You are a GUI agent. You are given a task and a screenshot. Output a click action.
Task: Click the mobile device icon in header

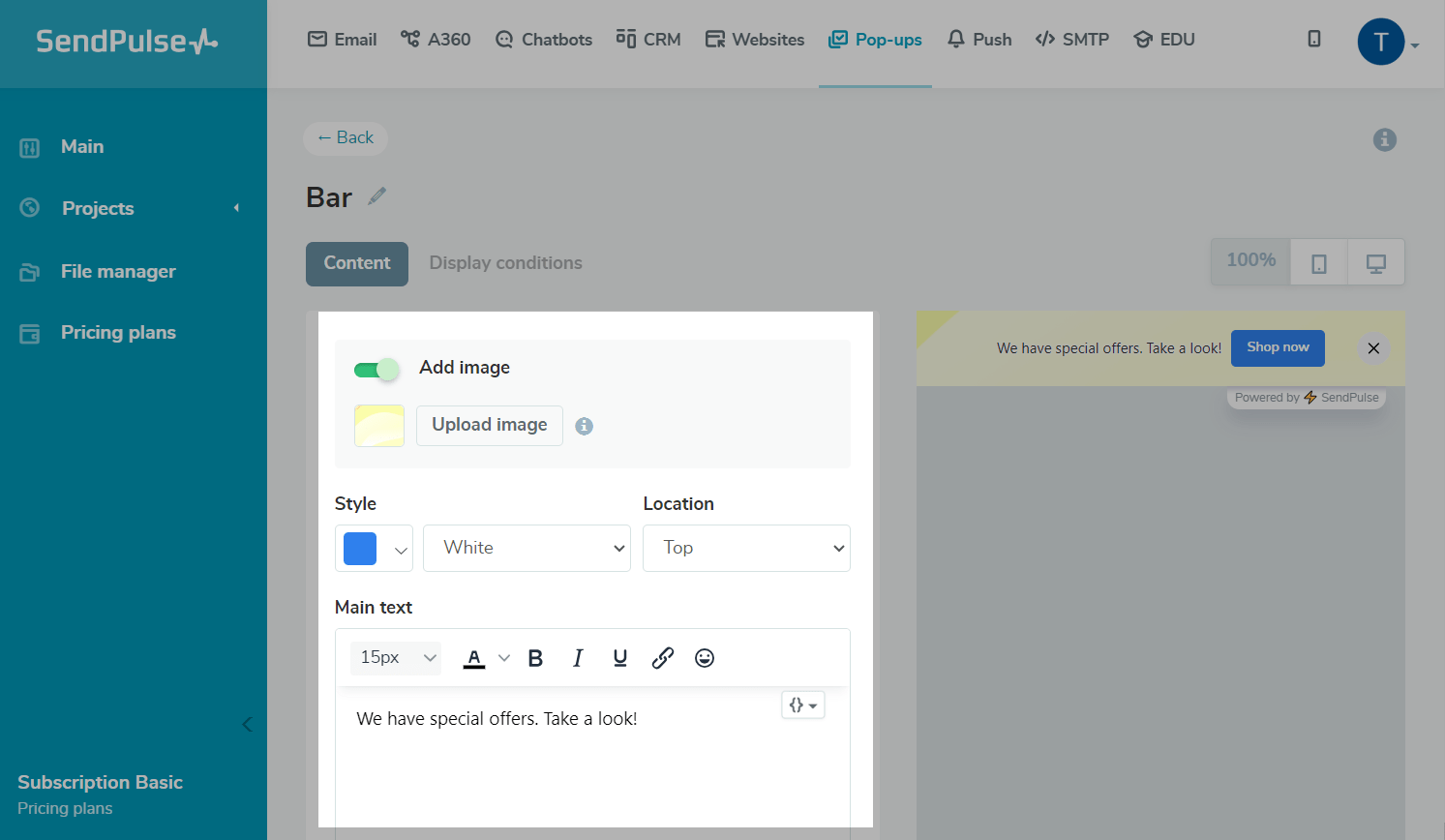click(1314, 39)
